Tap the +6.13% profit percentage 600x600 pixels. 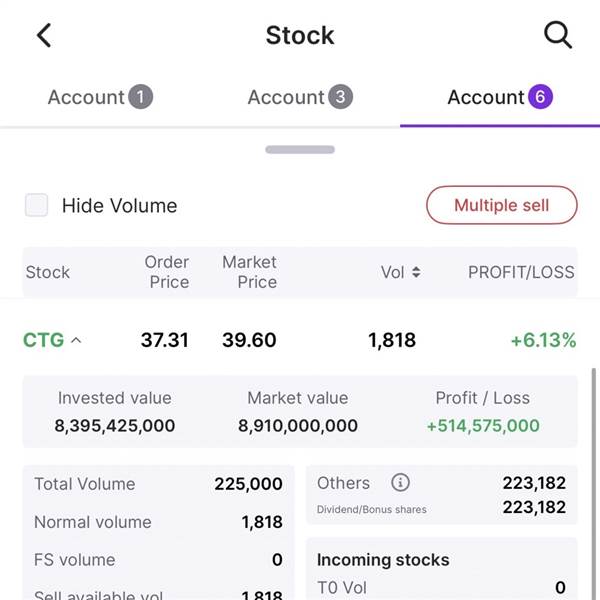(x=543, y=340)
